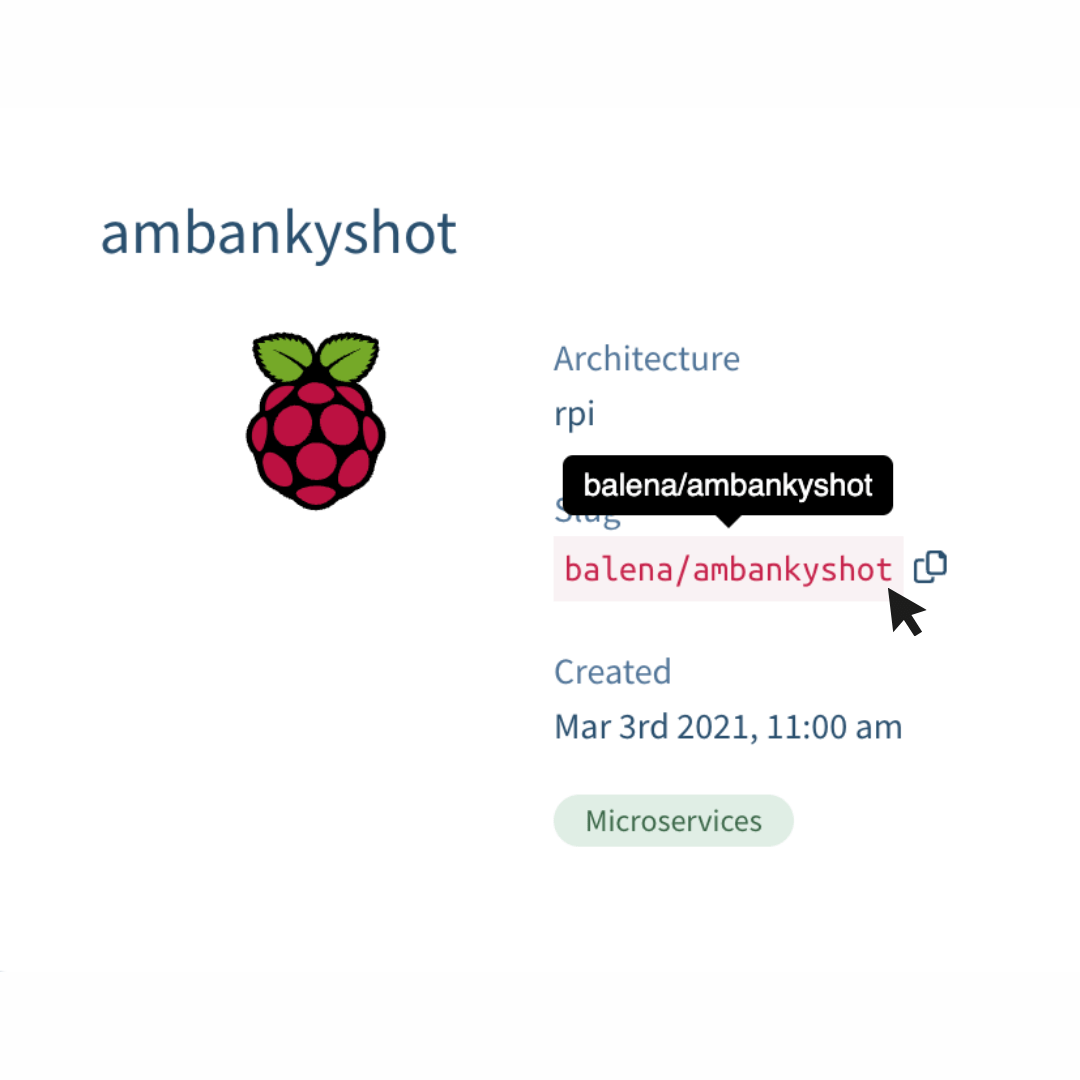Click the red berry of the Raspberry Pi logo
The image size is (1080, 1080).
pos(315,444)
